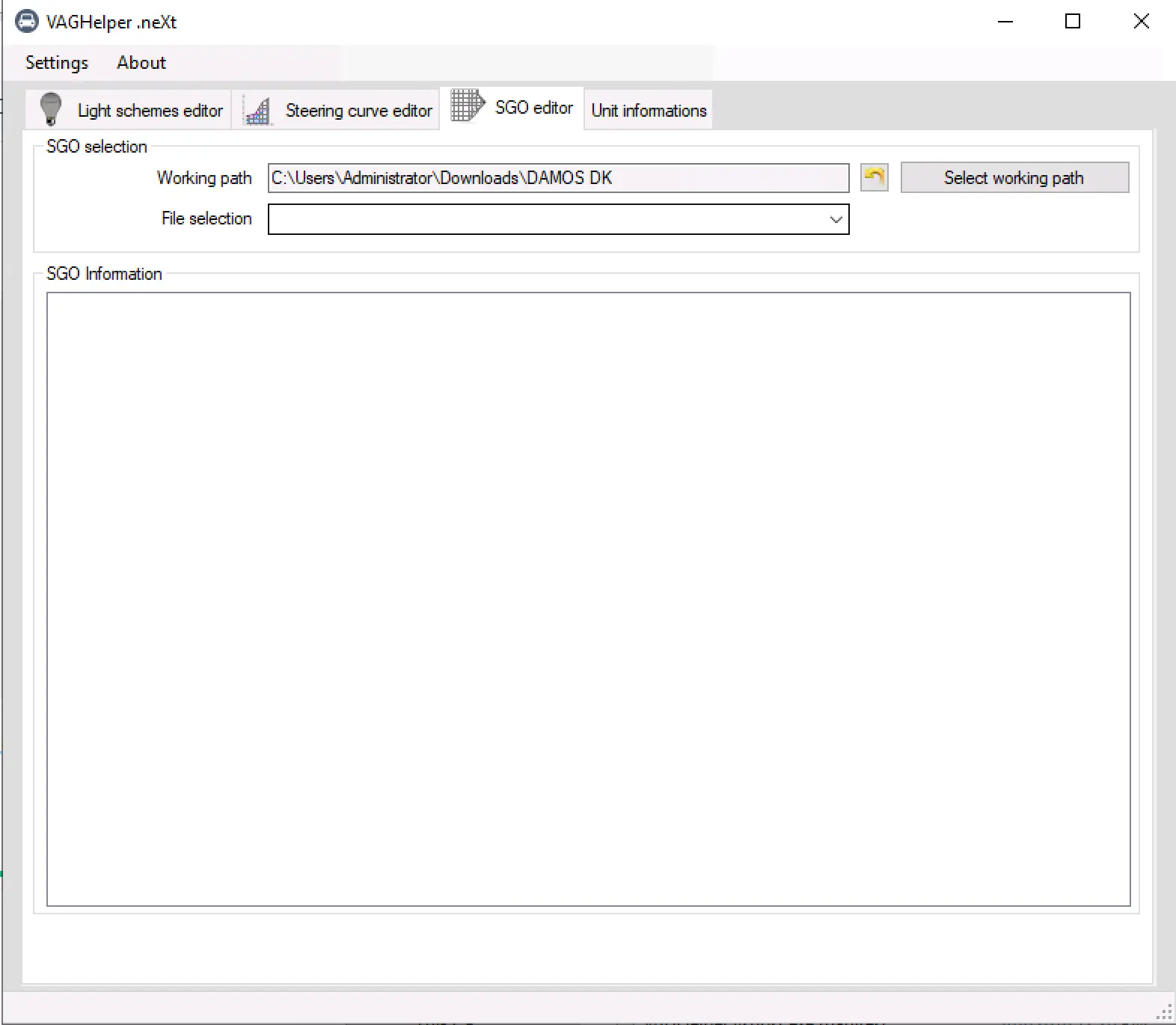The height and width of the screenshot is (1025, 1176).
Task: Open the About menu
Action: (141, 63)
